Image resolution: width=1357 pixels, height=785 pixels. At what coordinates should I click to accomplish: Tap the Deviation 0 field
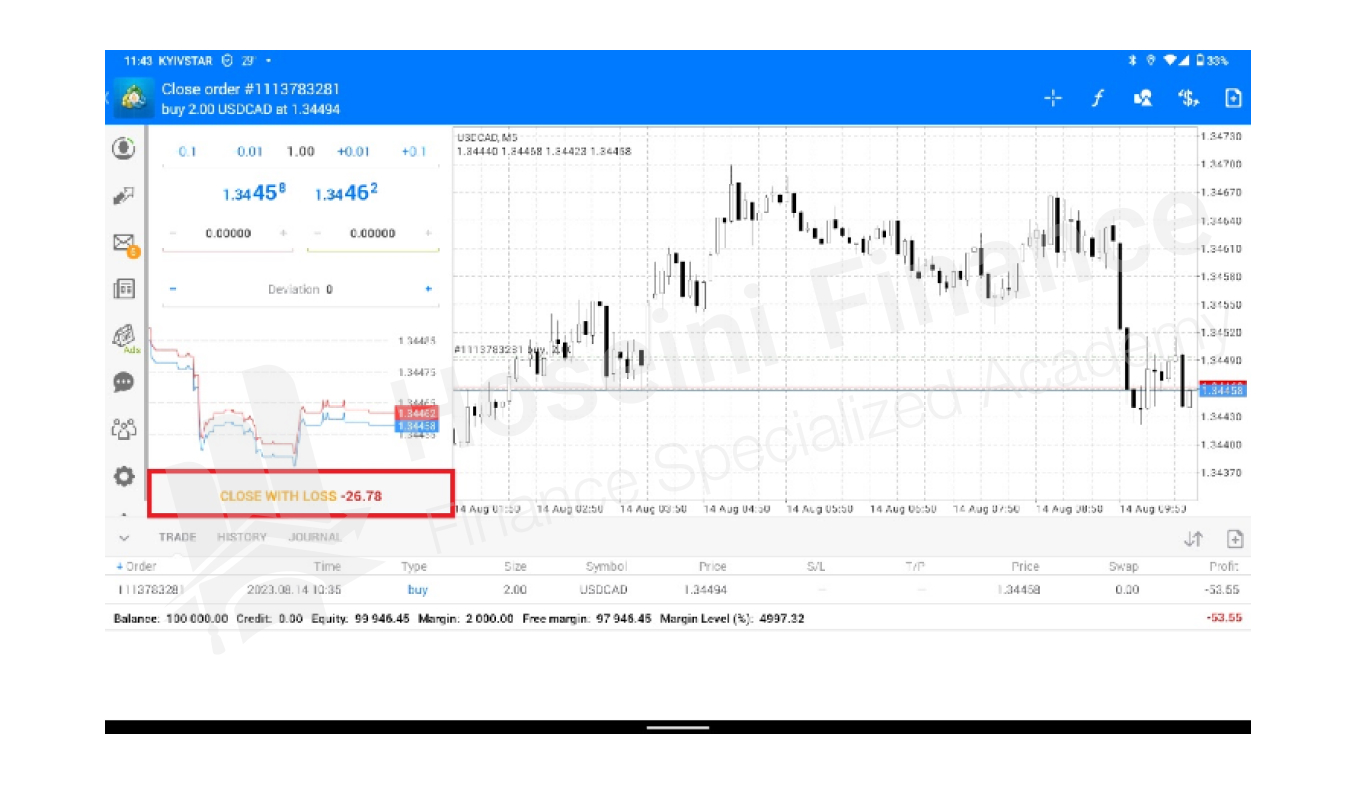tap(300, 289)
